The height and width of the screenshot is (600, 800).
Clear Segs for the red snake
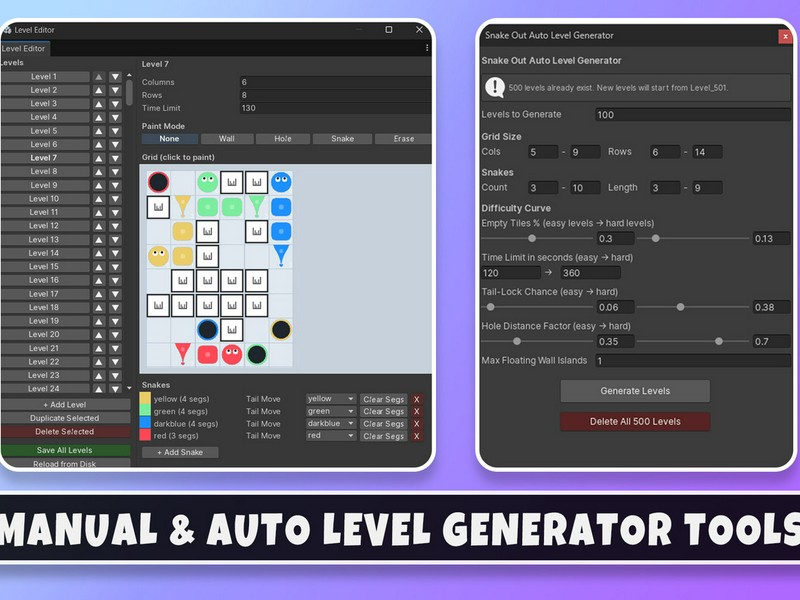pyautogui.click(x=384, y=436)
